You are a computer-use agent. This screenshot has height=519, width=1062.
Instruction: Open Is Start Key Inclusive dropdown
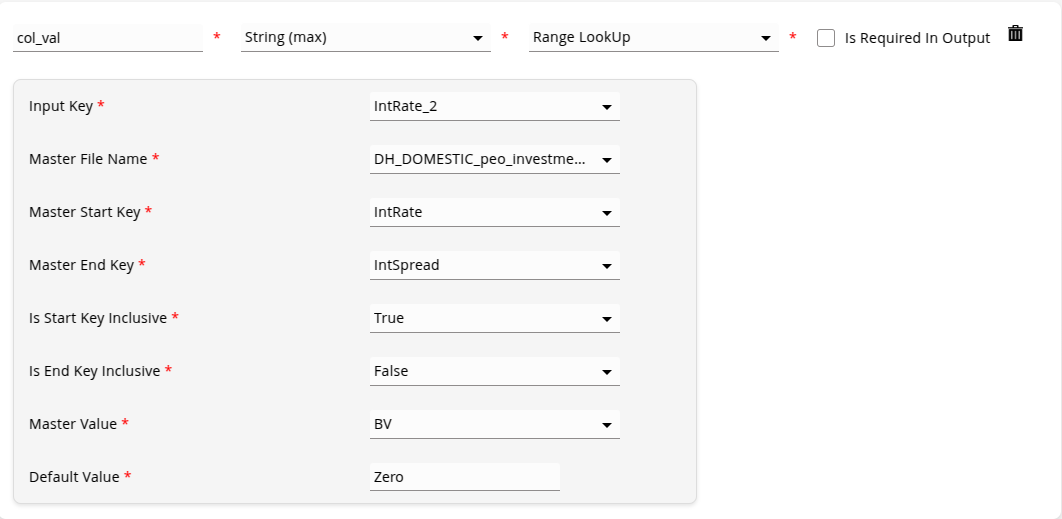point(494,318)
